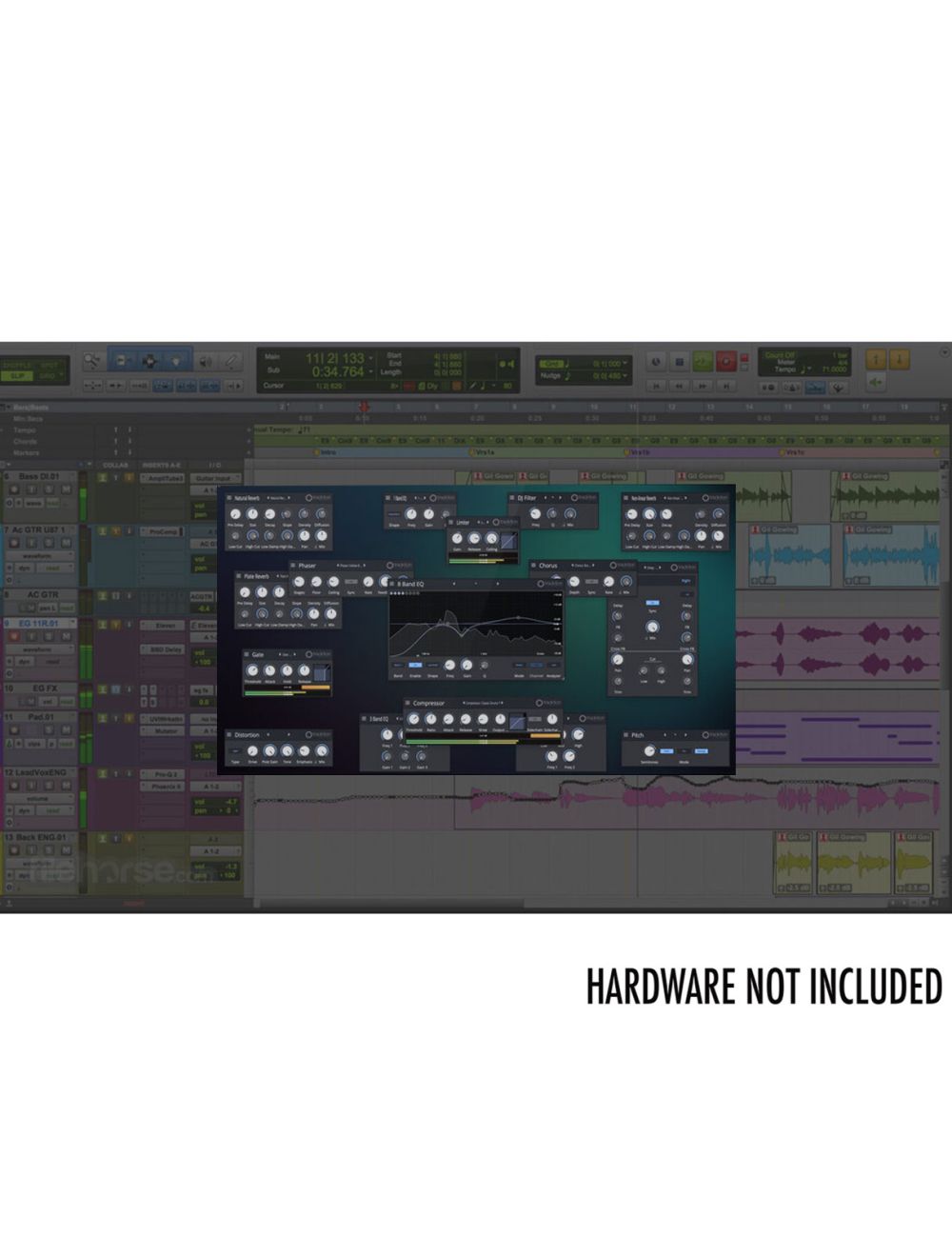952x1257 pixels.
Task: Switch edit mode to Slip
Action: [x=17, y=376]
